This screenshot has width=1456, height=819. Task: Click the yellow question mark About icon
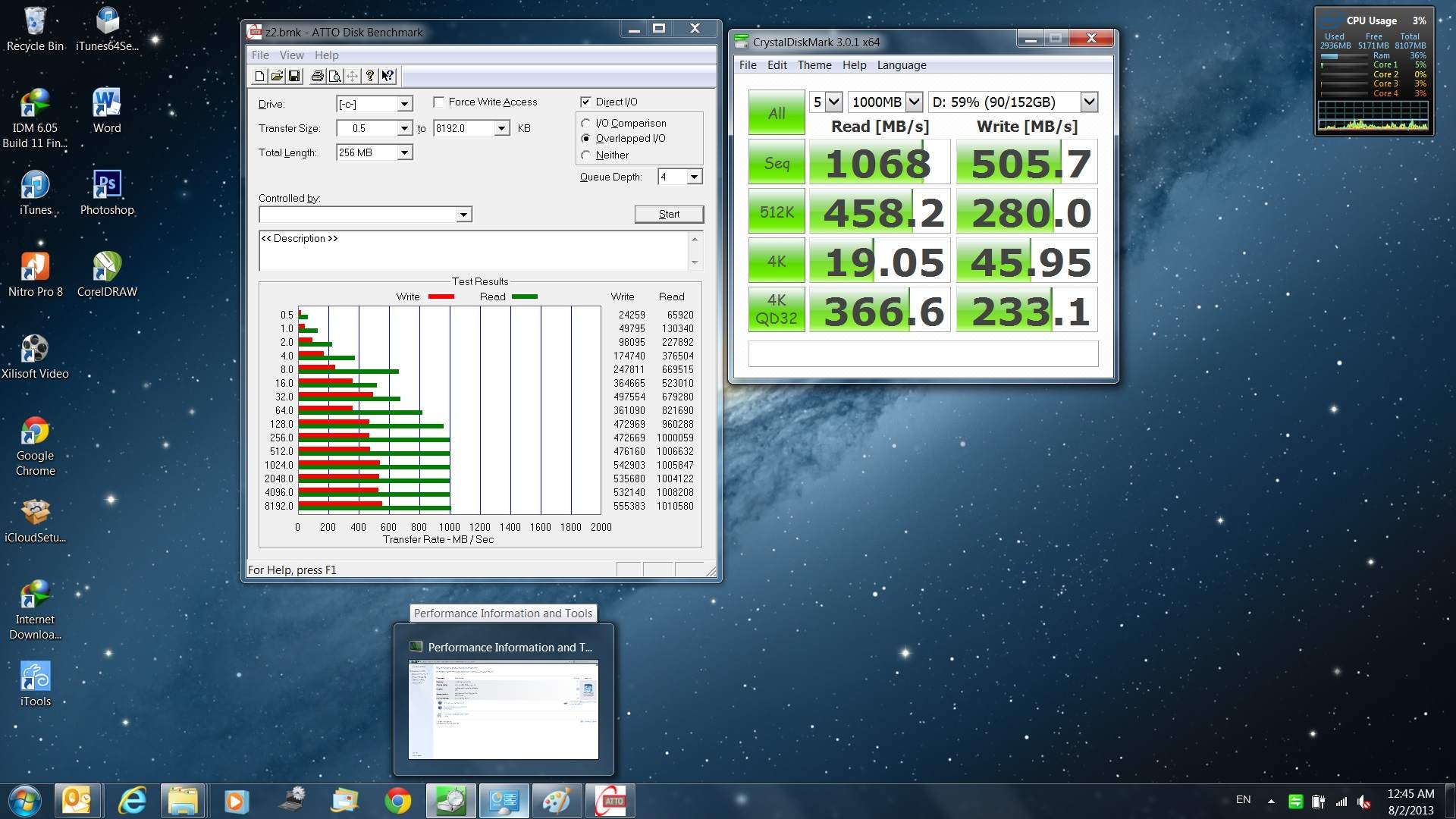[x=369, y=76]
